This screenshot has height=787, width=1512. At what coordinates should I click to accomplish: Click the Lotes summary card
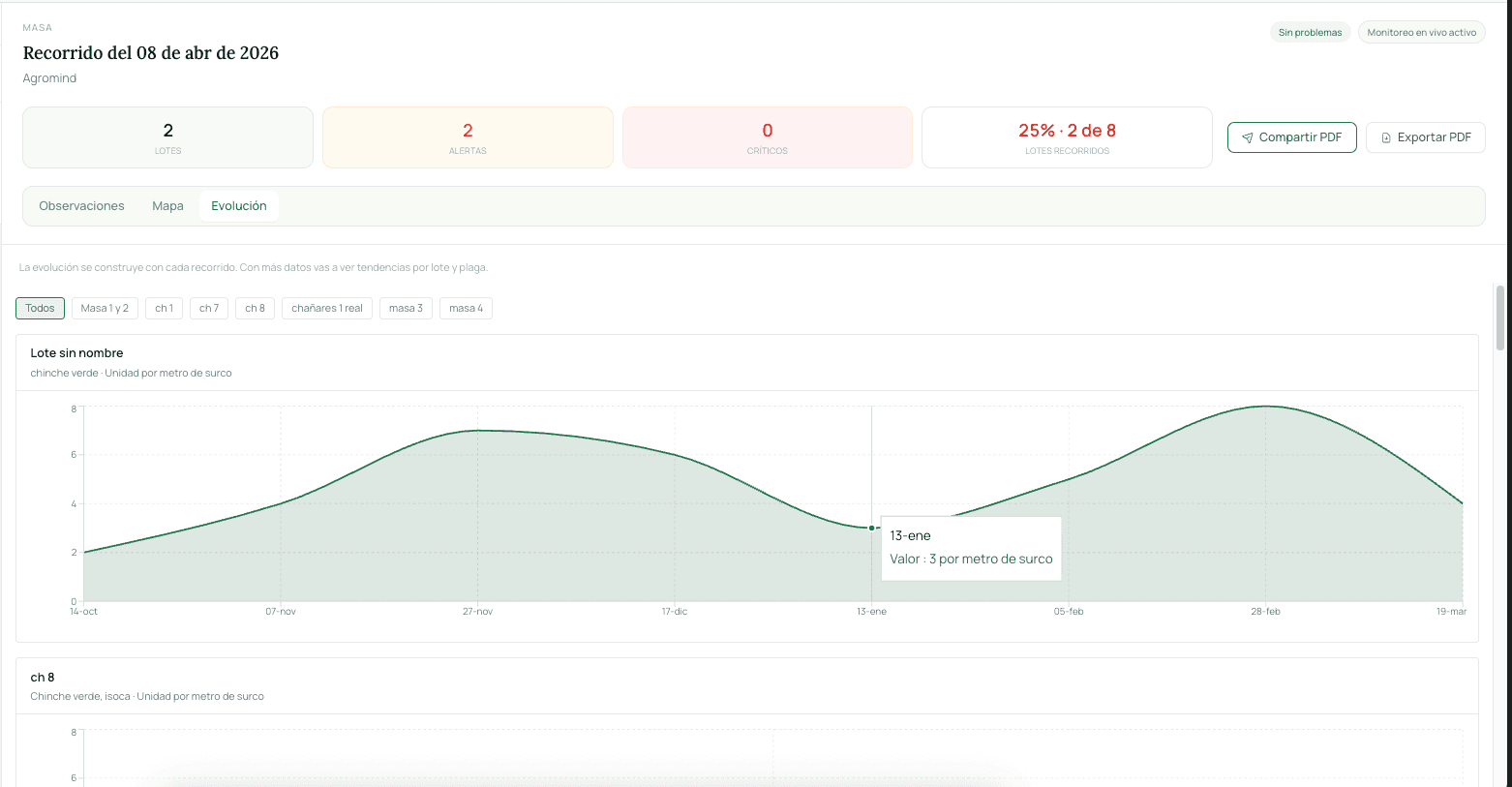click(167, 137)
